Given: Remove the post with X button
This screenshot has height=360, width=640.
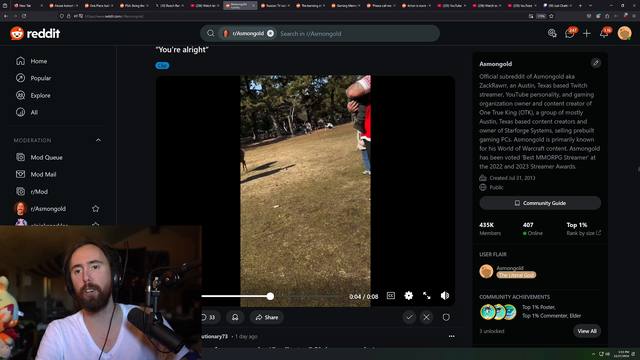Looking at the screenshot, I should click(427, 317).
